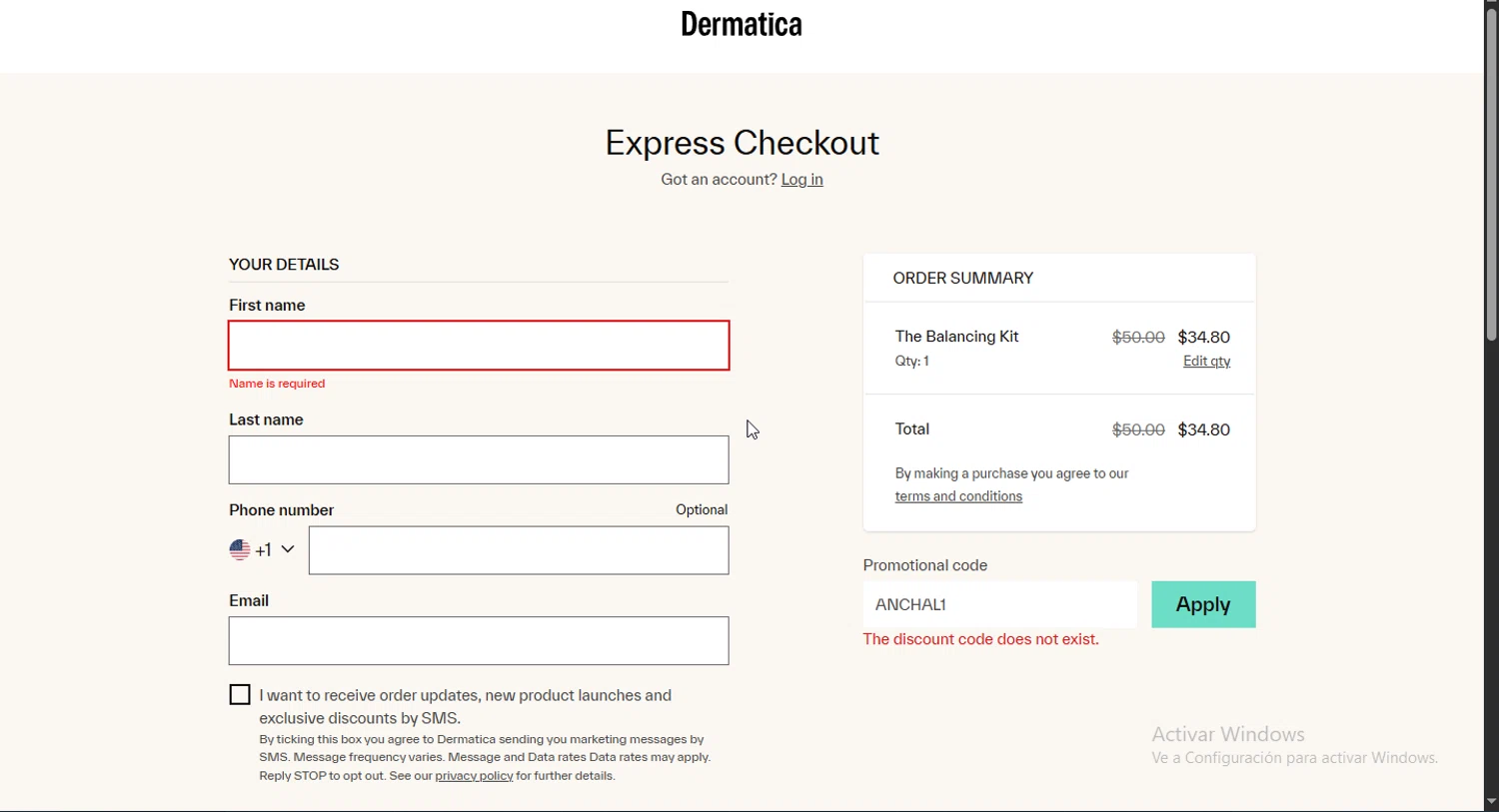Open the Dermatica logo home link
This screenshot has width=1499, height=812.
[x=742, y=24]
